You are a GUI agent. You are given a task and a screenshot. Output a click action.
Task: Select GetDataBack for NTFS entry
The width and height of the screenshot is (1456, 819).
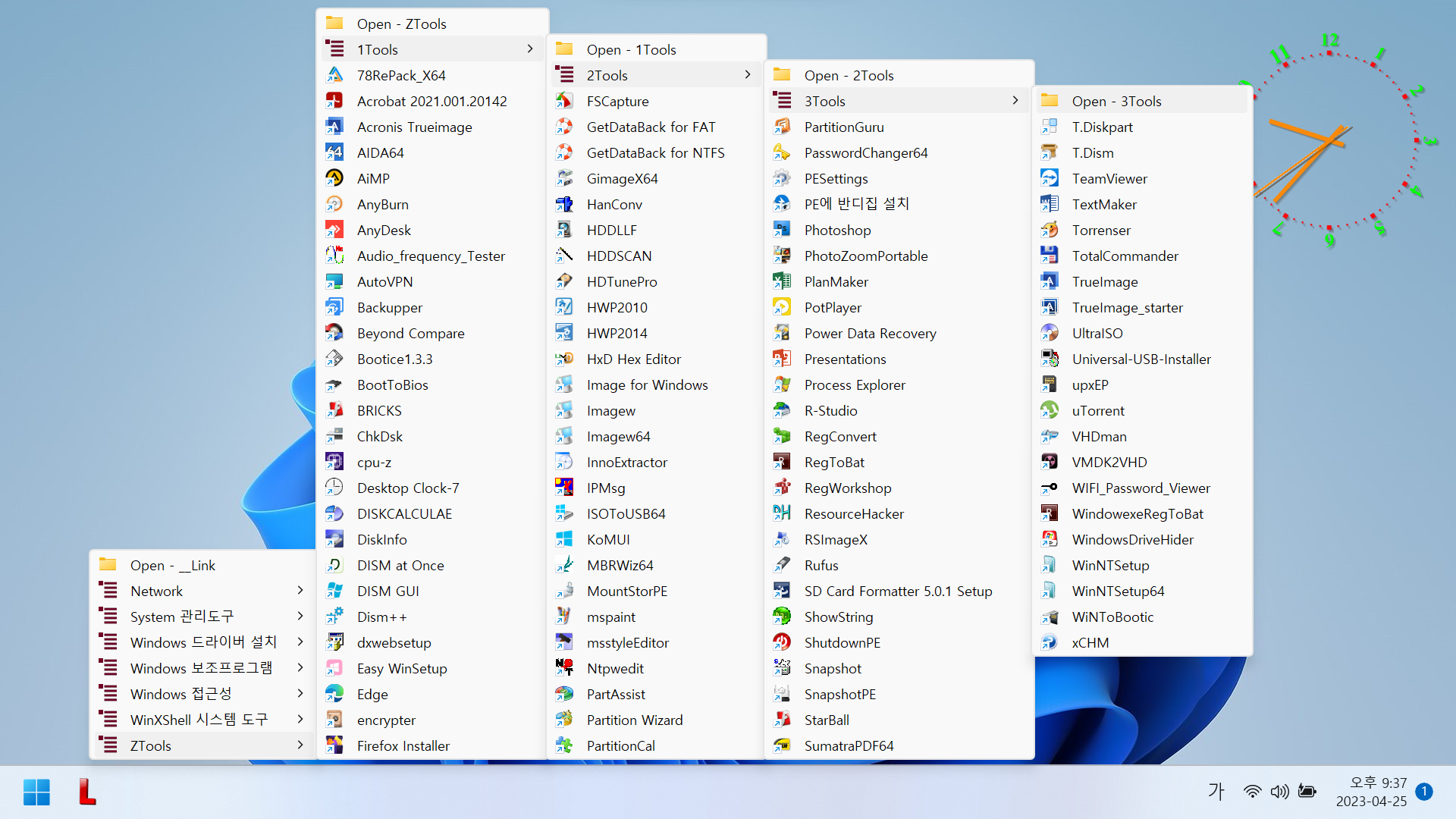click(656, 152)
